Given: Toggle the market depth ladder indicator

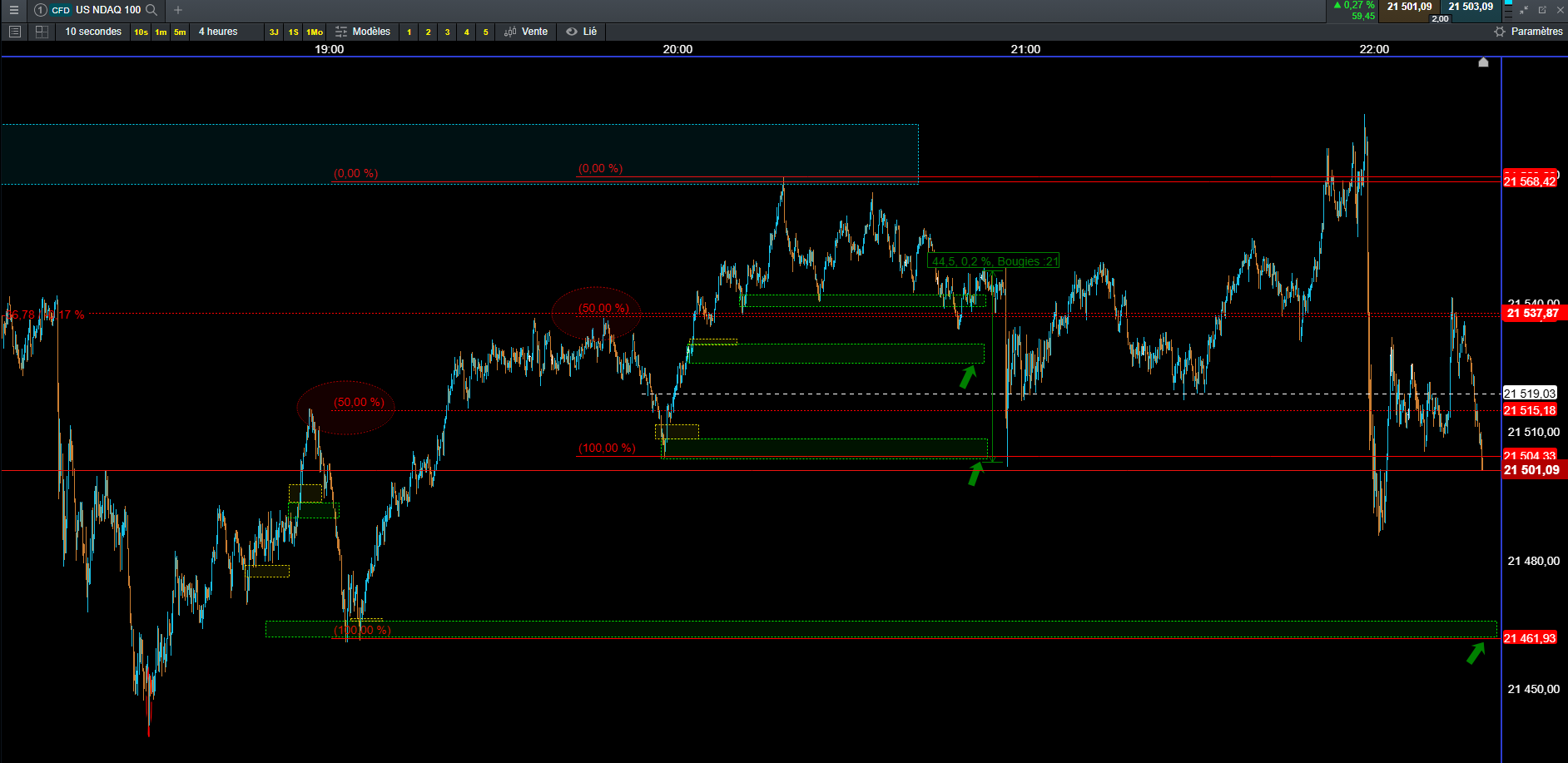Looking at the screenshot, I should (x=1508, y=10).
